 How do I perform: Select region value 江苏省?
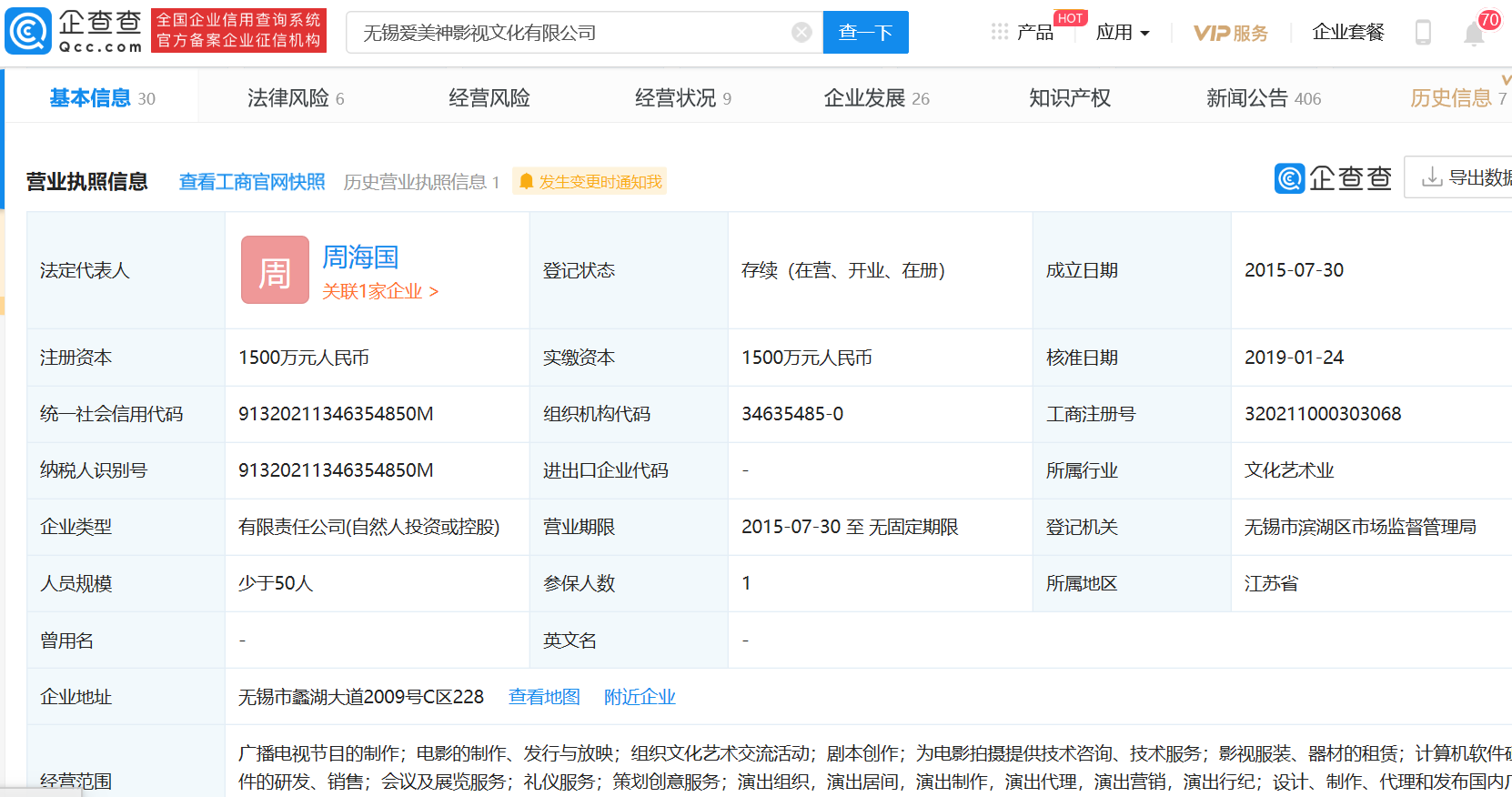(x=1271, y=583)
